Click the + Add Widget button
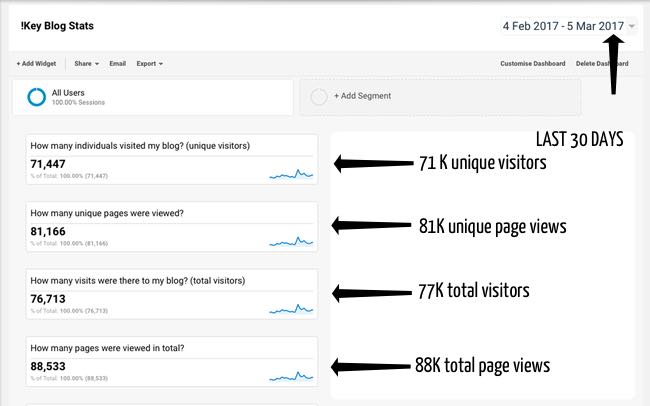The height and width of the screenshot is (406, 650). [x=36, y=63]
